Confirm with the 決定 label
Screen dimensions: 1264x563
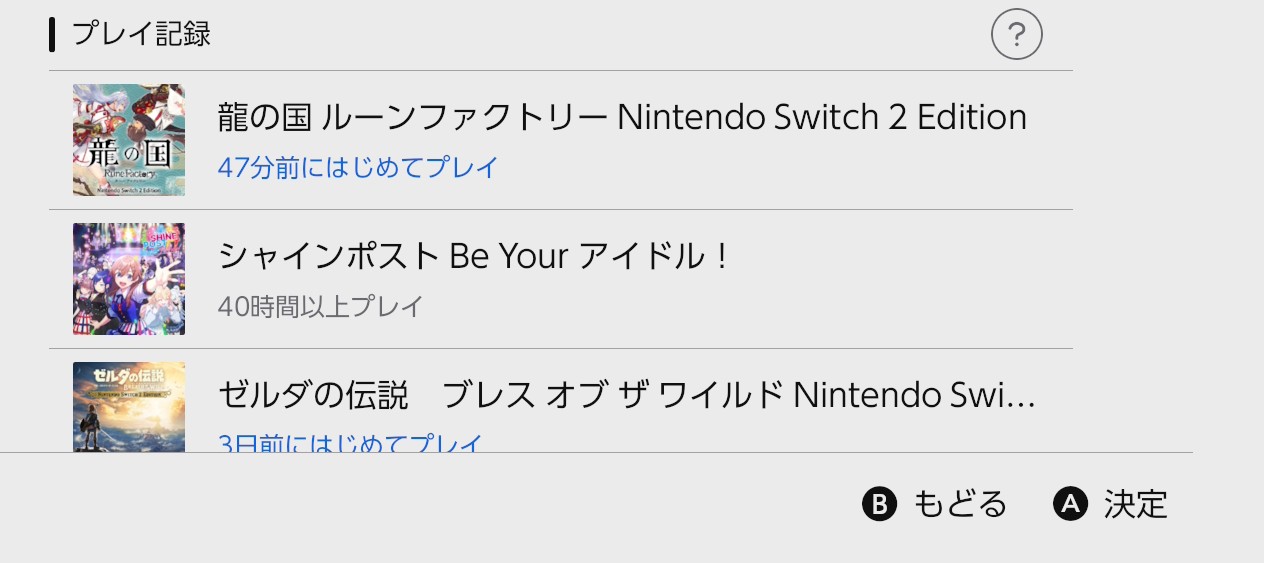click(x=1136, y=505)
